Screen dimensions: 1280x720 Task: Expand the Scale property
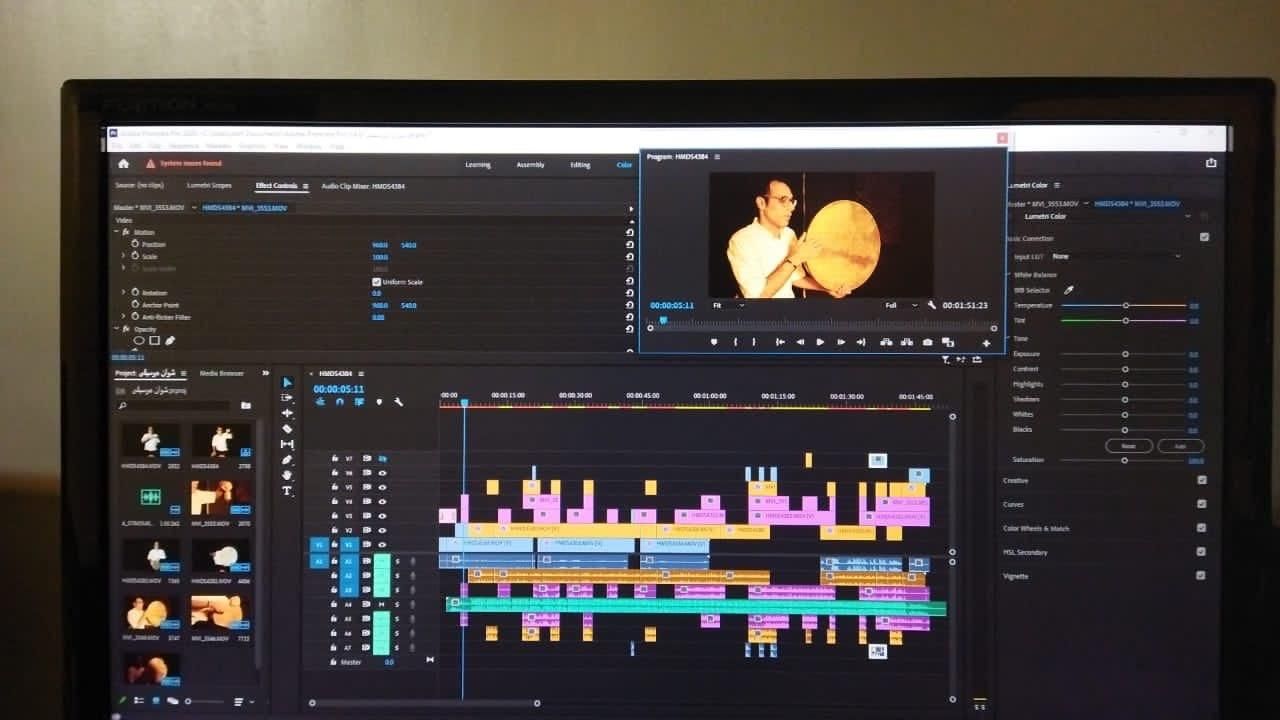(125, 256)
